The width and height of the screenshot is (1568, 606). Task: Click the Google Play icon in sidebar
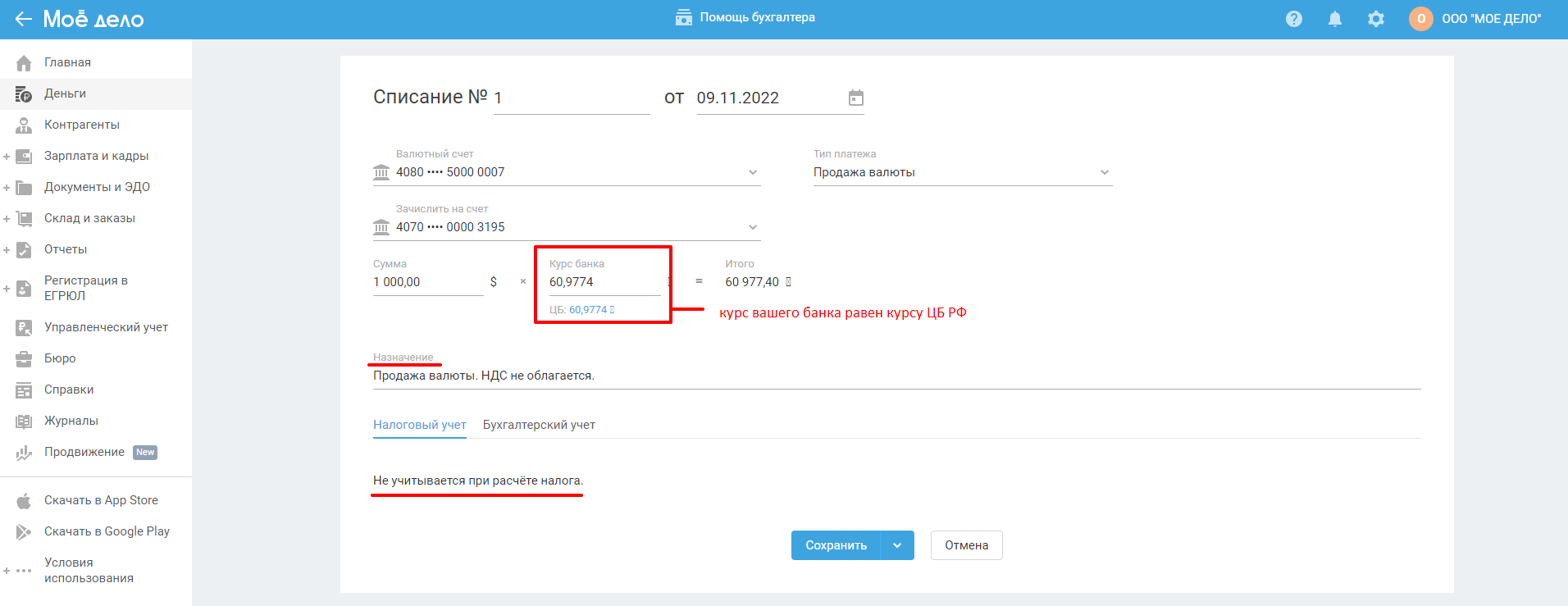coord(24,532)
